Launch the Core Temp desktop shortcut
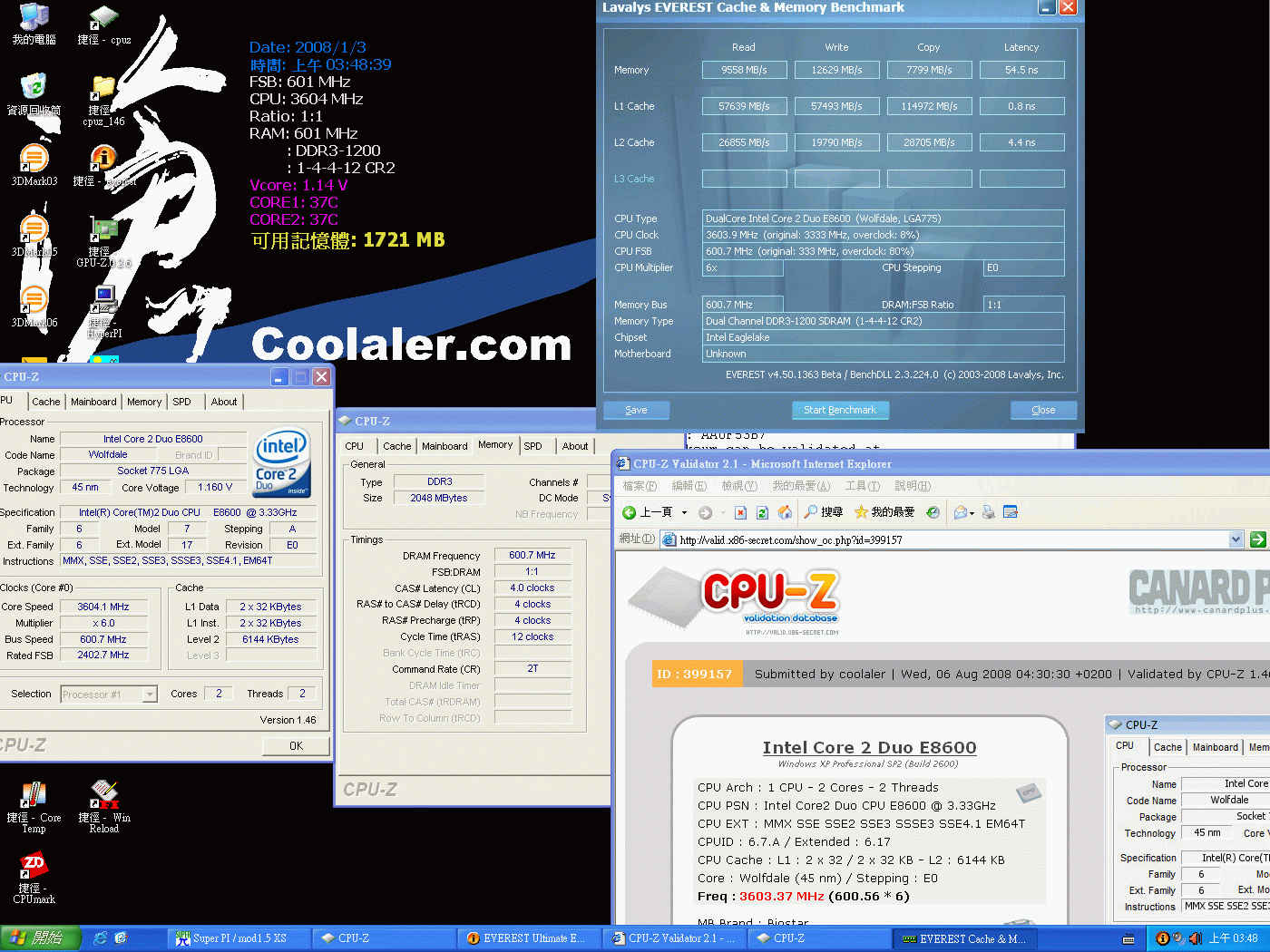This screenshot has width=1270, height=952. [34, 807]
